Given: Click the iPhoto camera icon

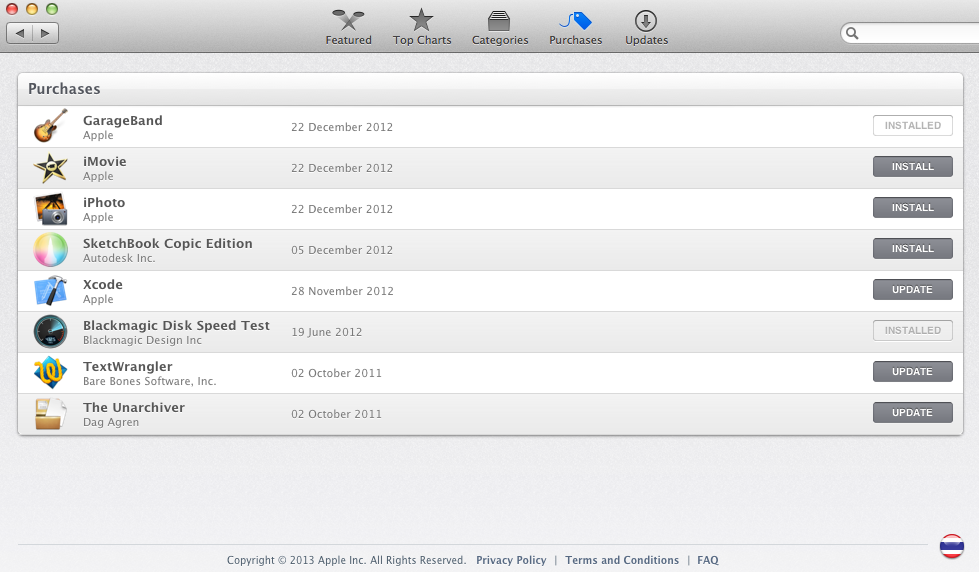Looking at the screenshot, I should 50,209.
